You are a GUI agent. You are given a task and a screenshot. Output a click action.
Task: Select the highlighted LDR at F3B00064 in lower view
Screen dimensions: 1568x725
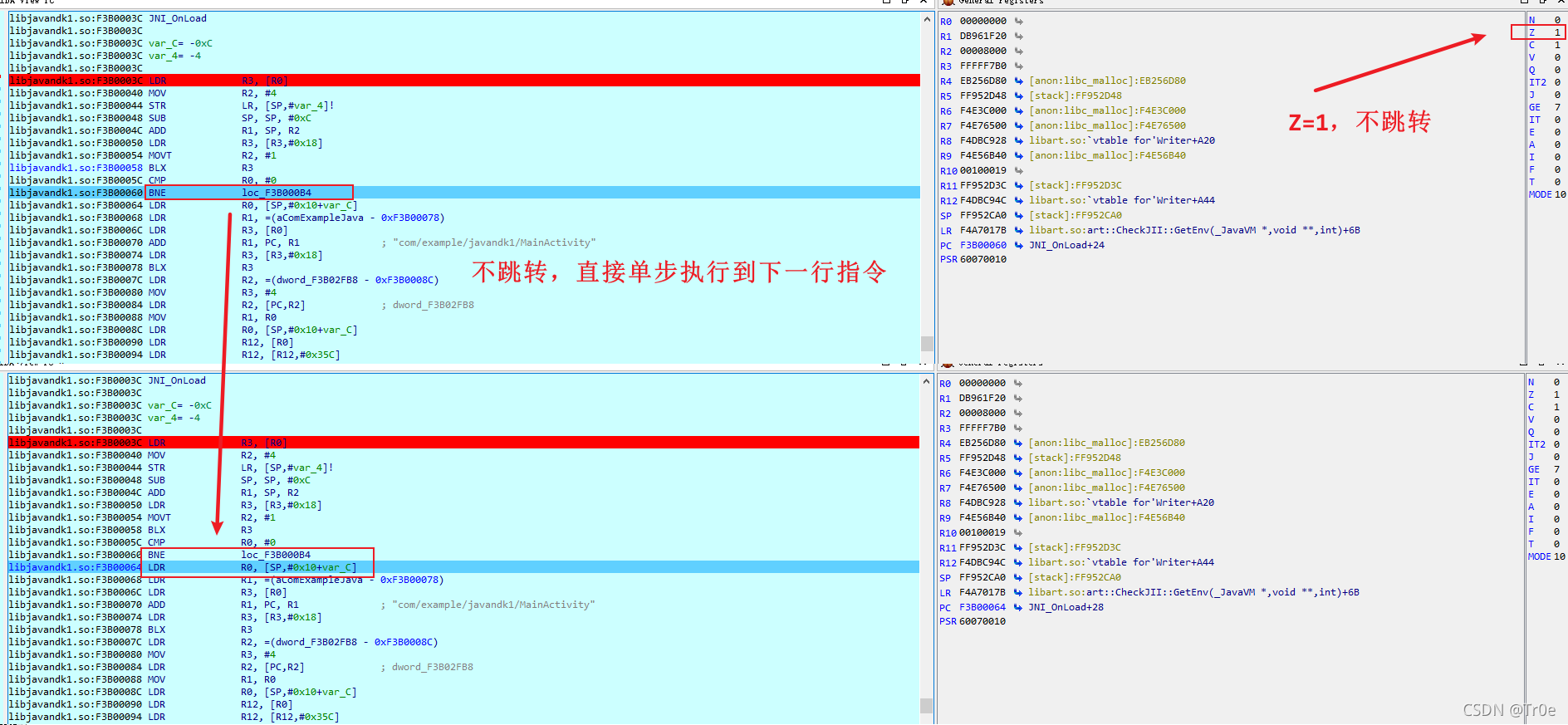463,567
